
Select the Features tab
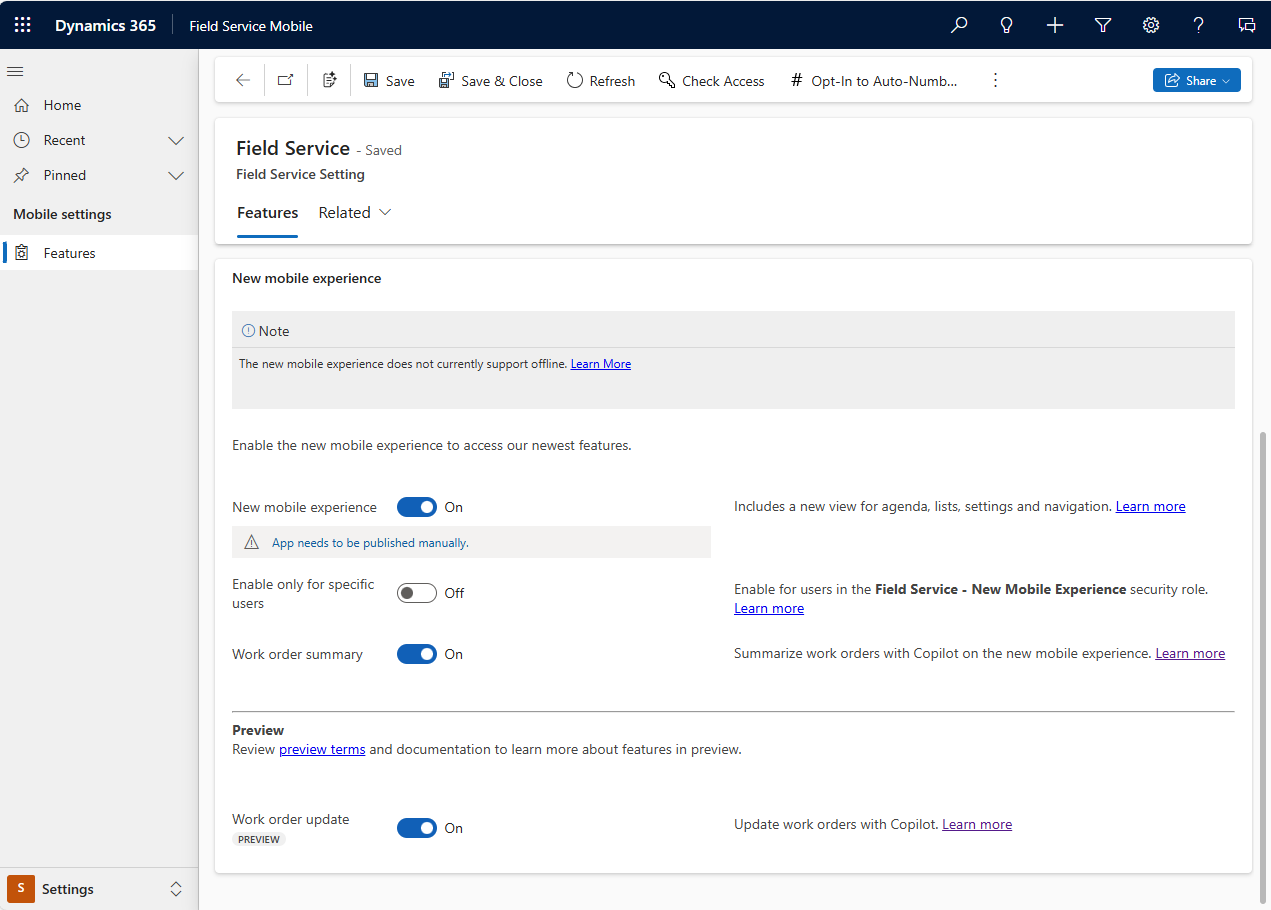pyautogui.click(x=267, y=213)
